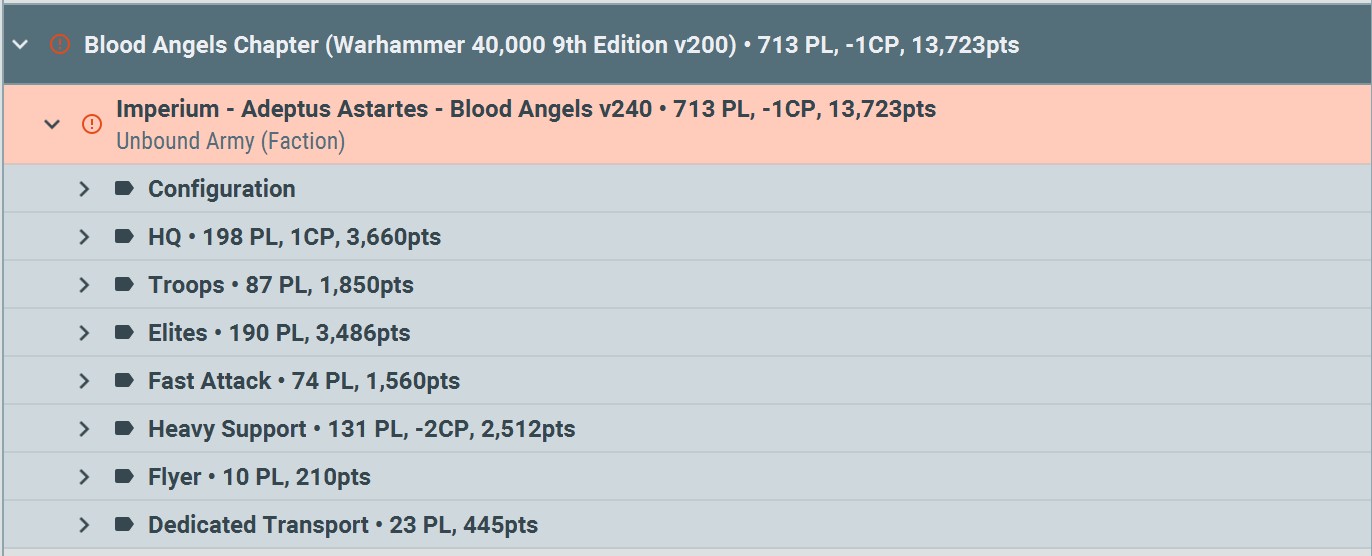The height and width of the screenshot is (556, 1372).
Task: Select the Fast Attack 1,560pts row
Action: tap(304, 381)
